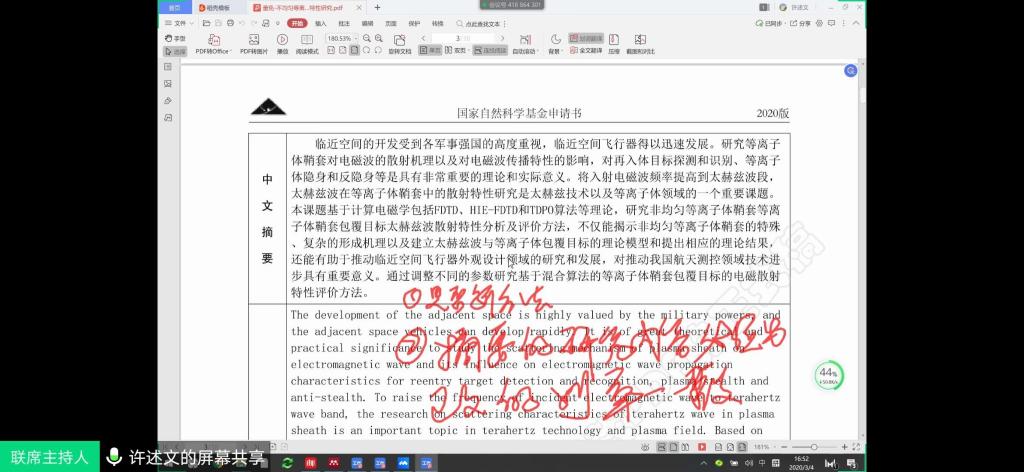1024x472 pixels.
Task: Click the 分享 share button
Action: 803,22
